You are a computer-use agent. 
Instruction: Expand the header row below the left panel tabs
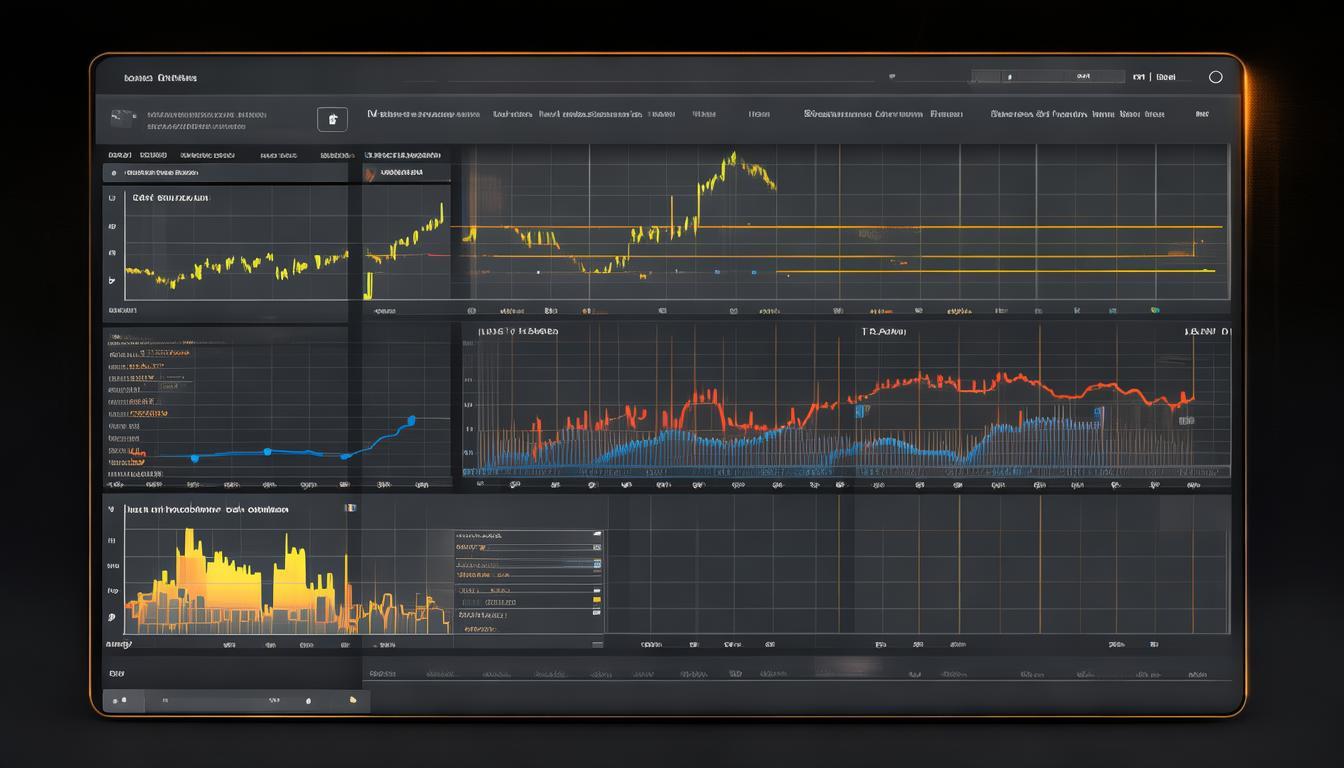[225, 173]
